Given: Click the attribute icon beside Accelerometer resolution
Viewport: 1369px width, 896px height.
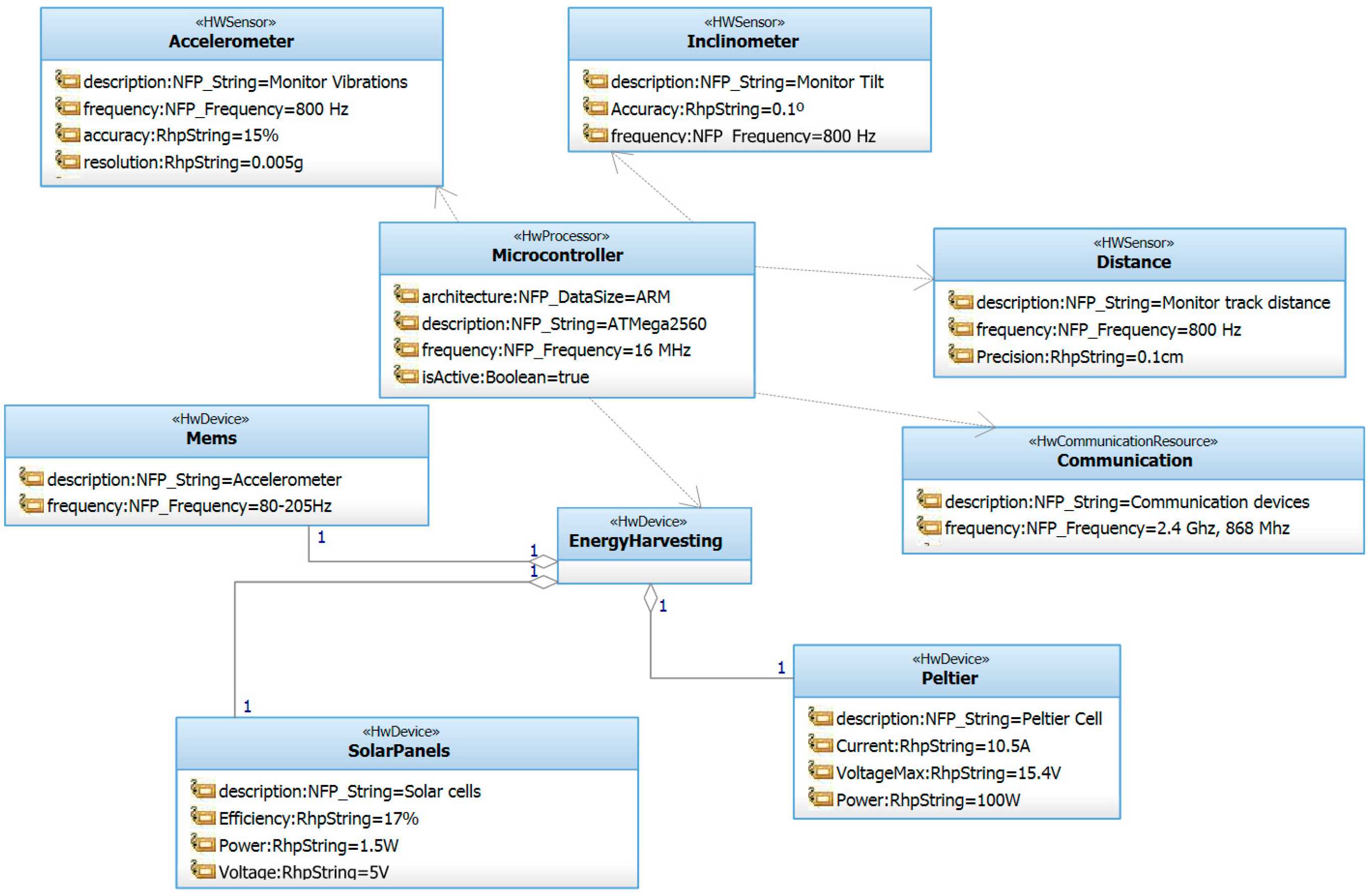Looking at the screenshot, I should tap(67, 160).
